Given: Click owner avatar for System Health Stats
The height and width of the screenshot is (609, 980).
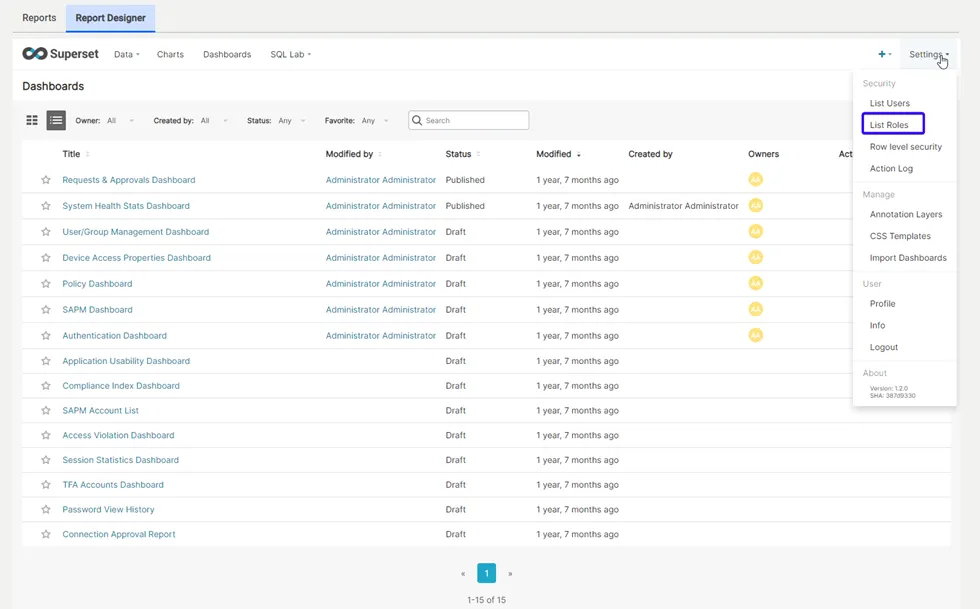Looking at the screenshot, I should point(755,206).
